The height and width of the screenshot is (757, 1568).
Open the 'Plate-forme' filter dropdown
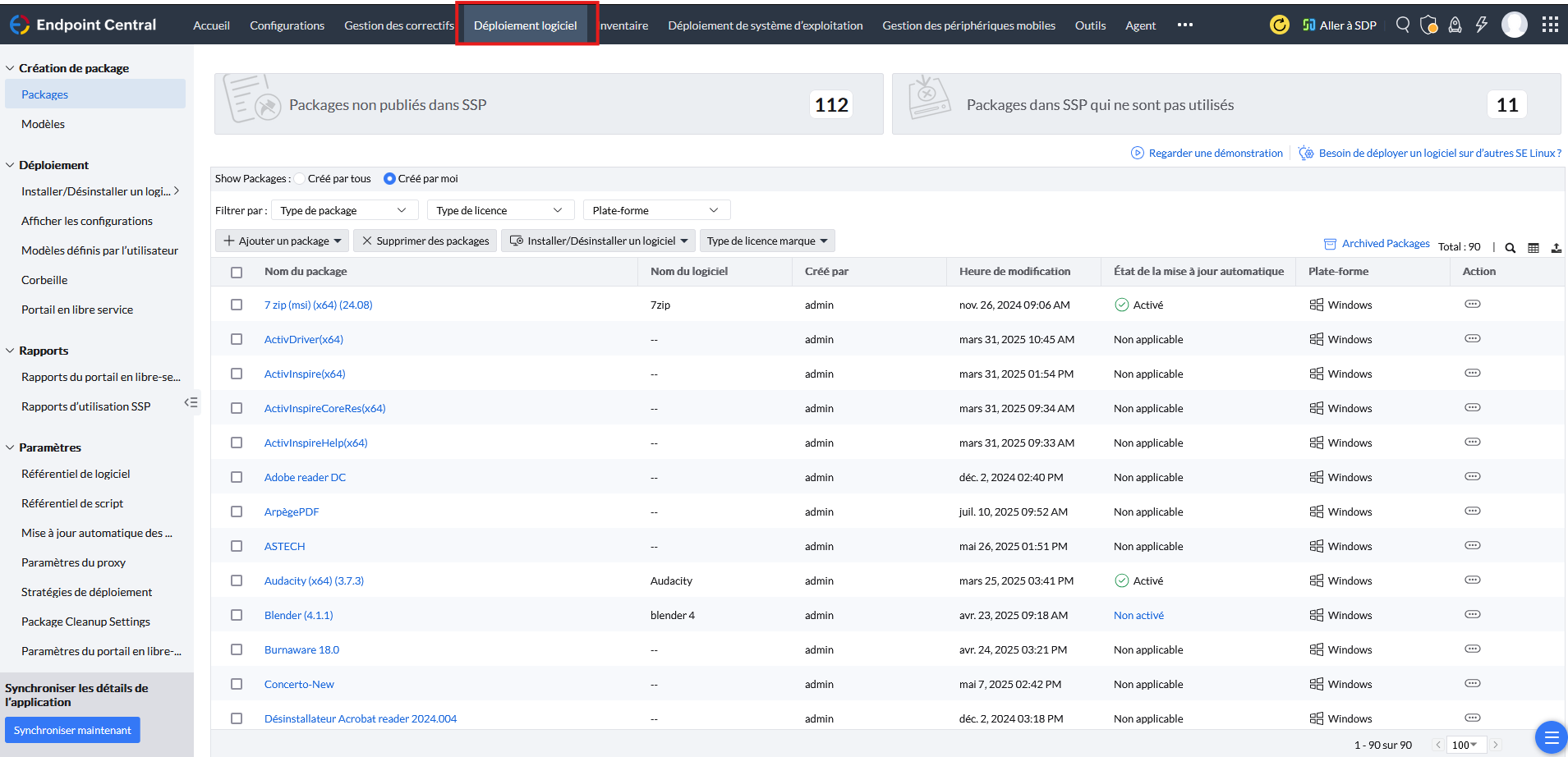click(656, 210)
